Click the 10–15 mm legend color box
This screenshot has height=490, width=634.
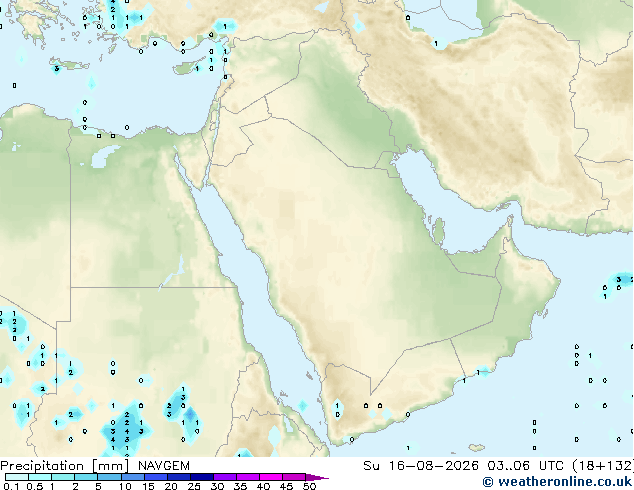point(133,477)
